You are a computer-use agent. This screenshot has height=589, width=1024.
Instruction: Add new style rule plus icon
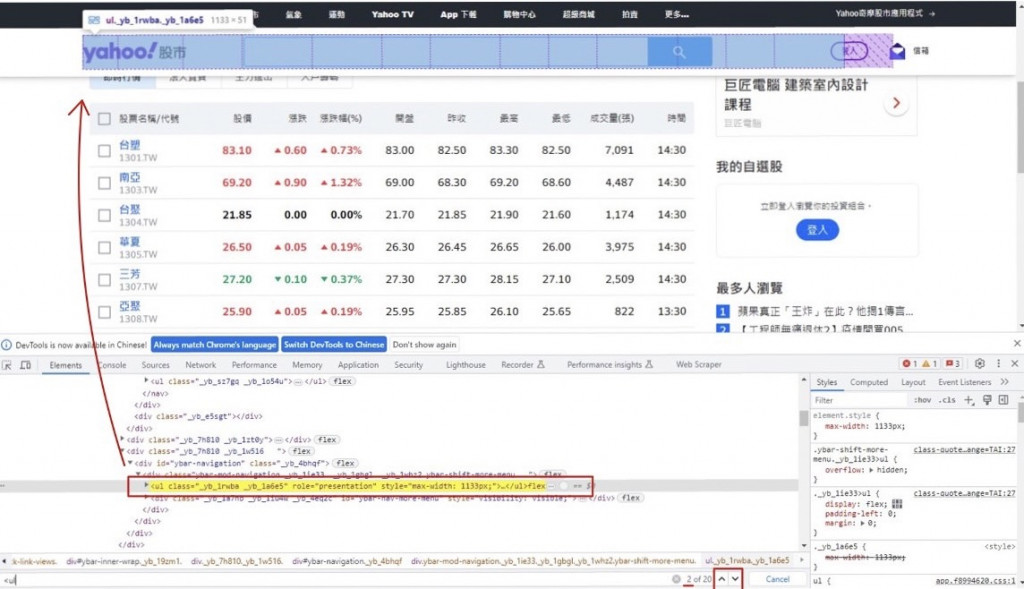point(968,400)
